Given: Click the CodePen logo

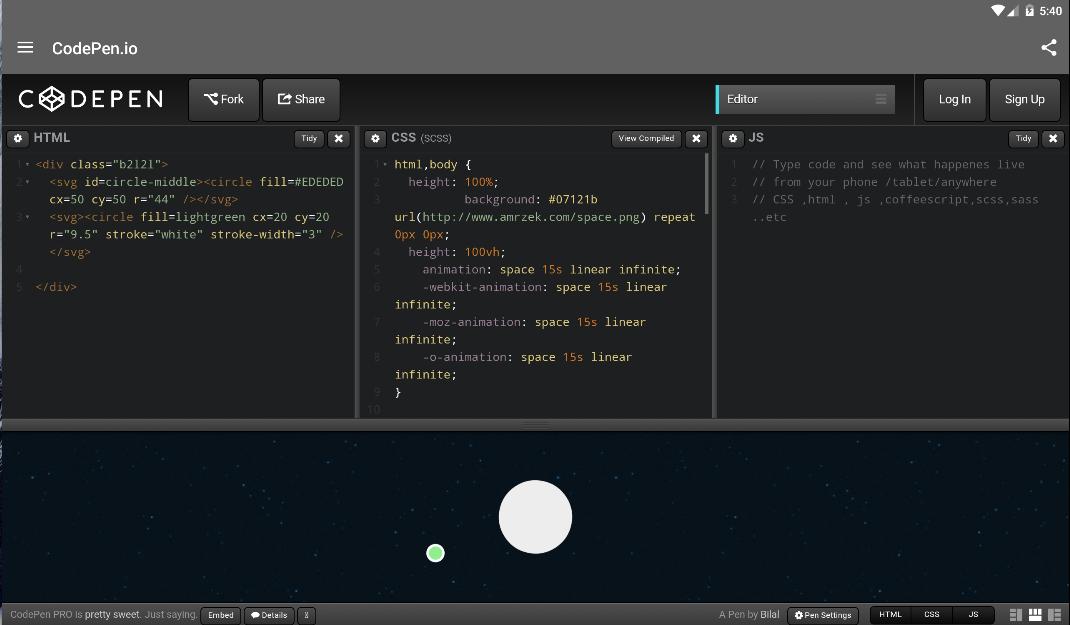Looking at the screenshot, I should point(91,100).
